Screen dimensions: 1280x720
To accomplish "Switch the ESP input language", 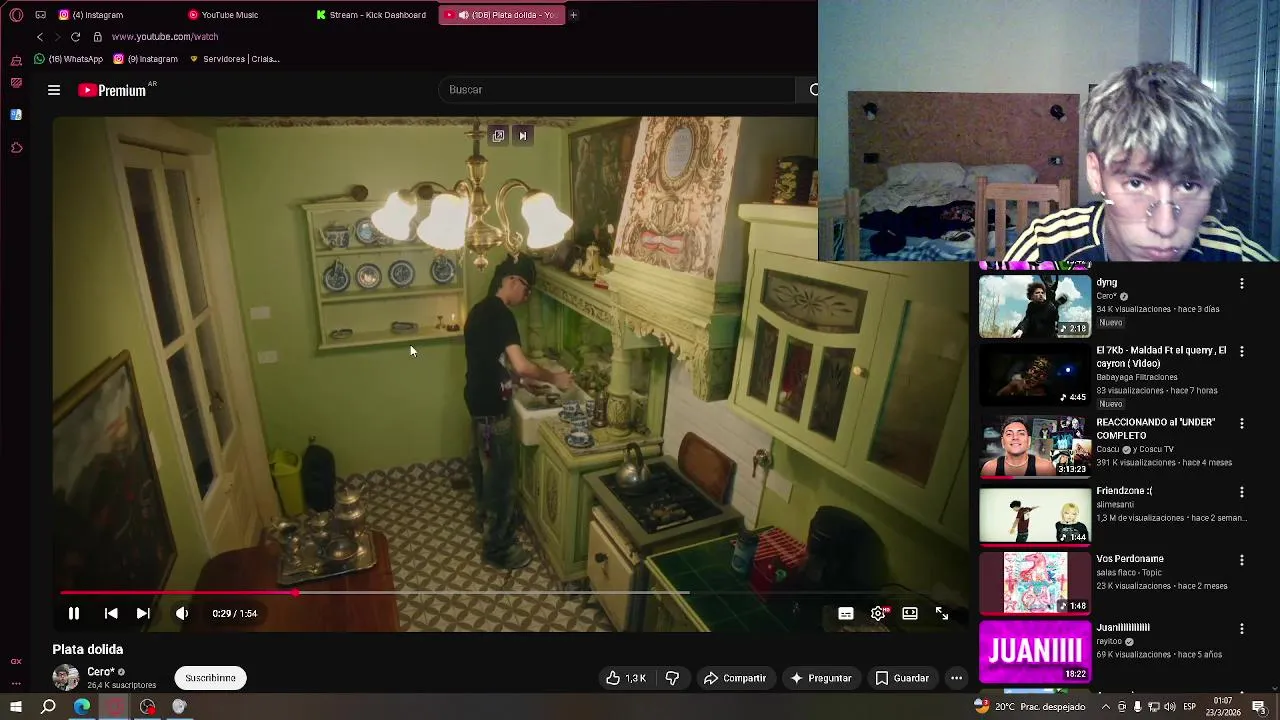I will point(1190,707).
